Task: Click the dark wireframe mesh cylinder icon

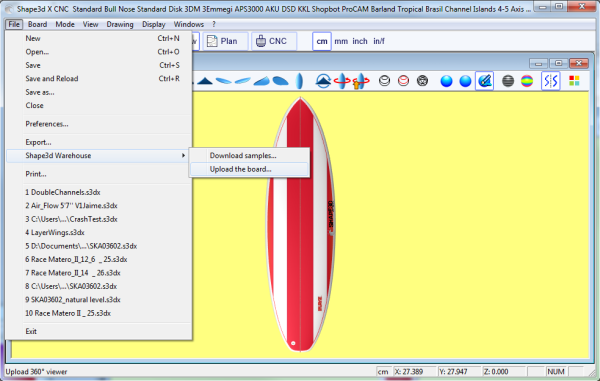Action: click(422, 81)
